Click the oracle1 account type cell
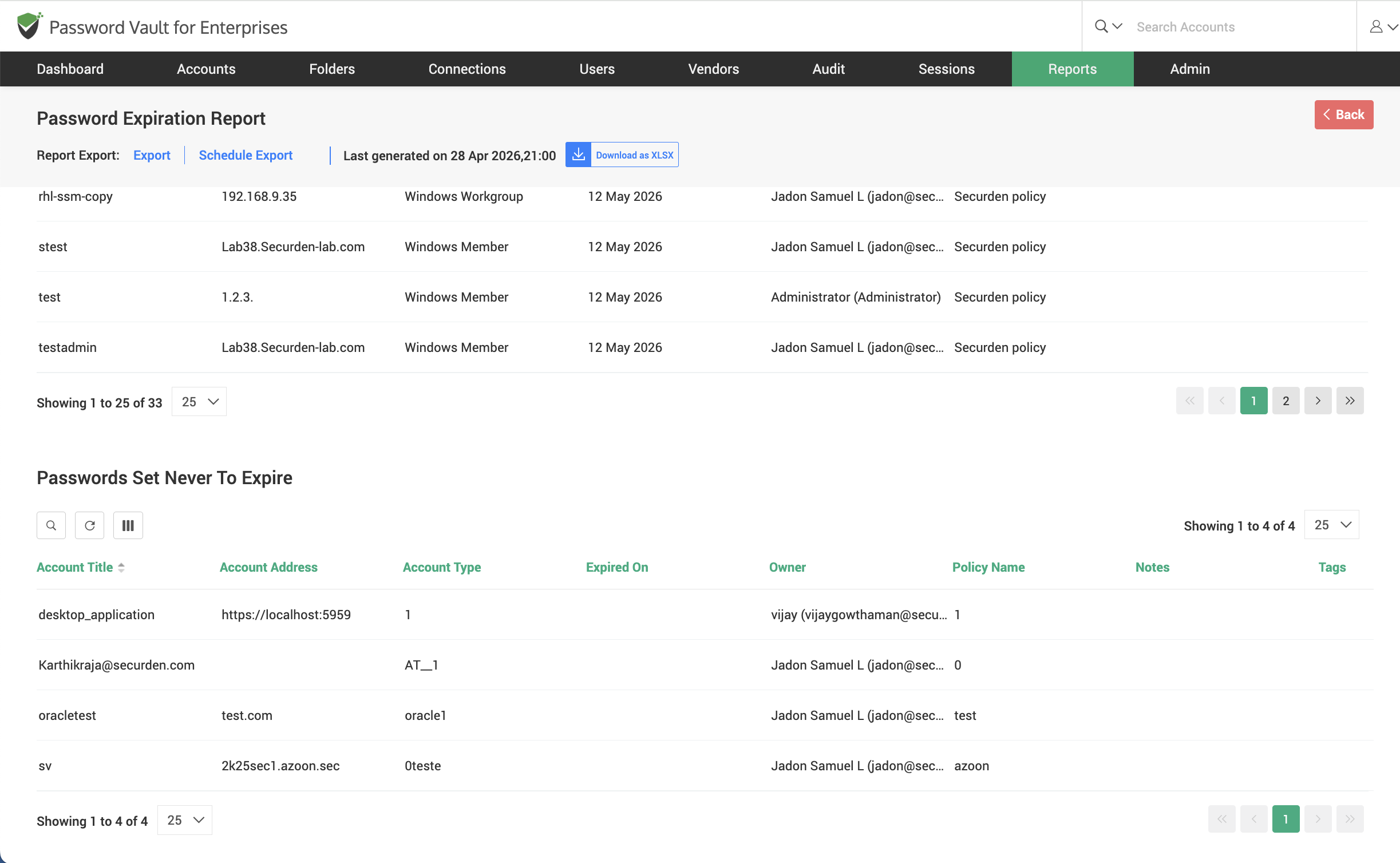Screen dimensions: 1400x863 pos(425,715)
